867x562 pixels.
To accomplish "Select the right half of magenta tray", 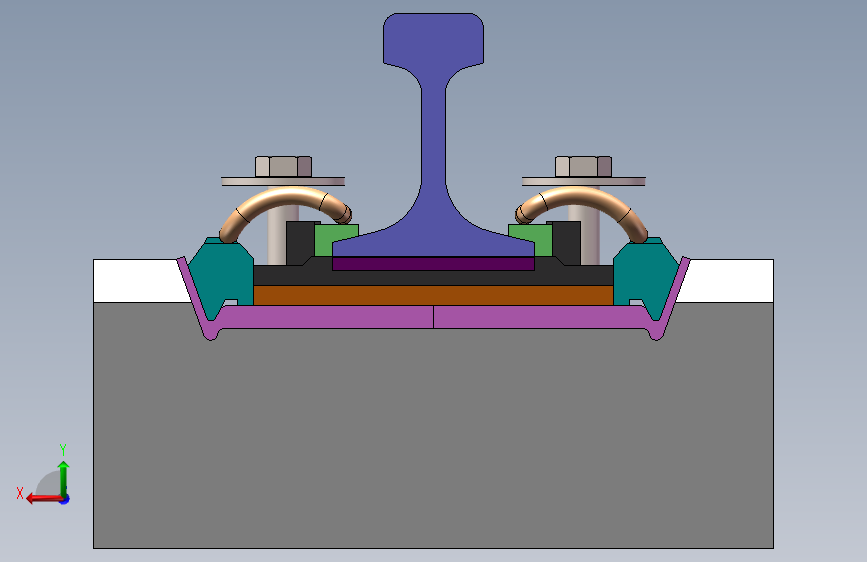I will pos(542,318).
